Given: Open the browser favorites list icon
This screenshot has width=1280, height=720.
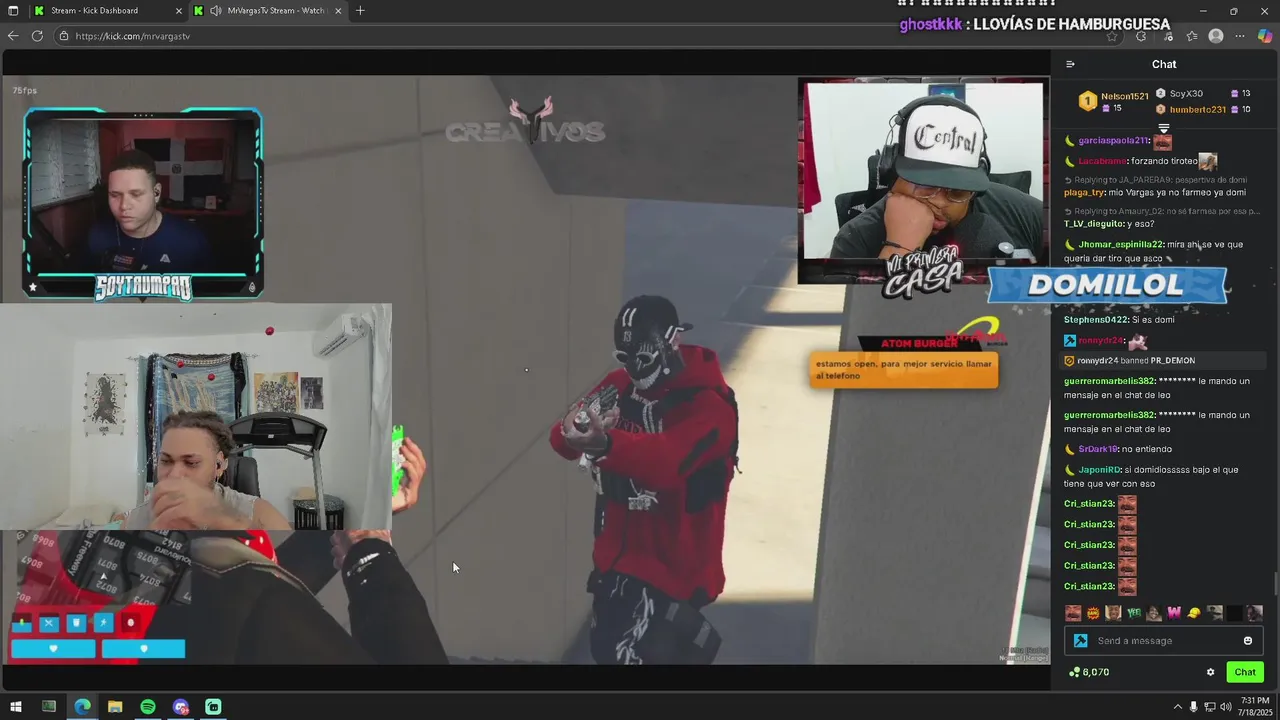Looking at the screenshot, I should (x=1192, y=36).
